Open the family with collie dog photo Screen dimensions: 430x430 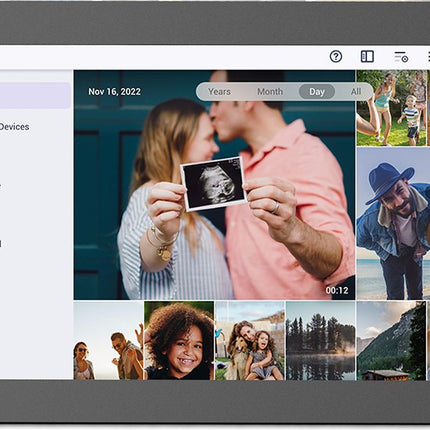pyautogui.click(x=250, y=340)
